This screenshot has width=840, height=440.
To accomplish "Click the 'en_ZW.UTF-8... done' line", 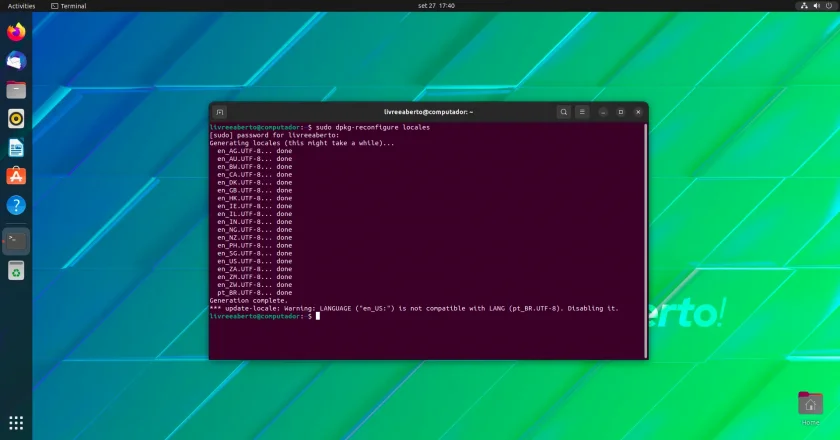I will (254, 285).
